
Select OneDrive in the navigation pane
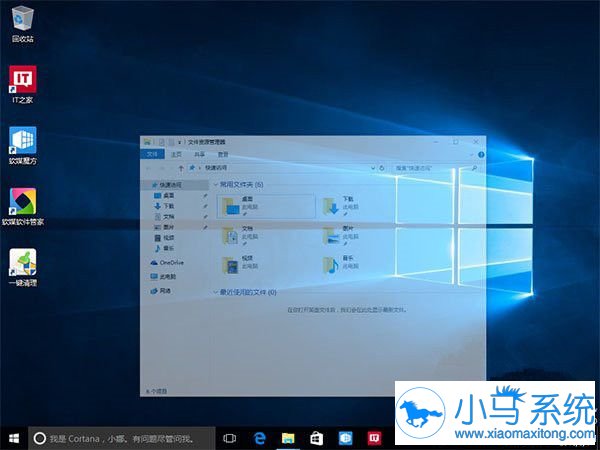167,263
